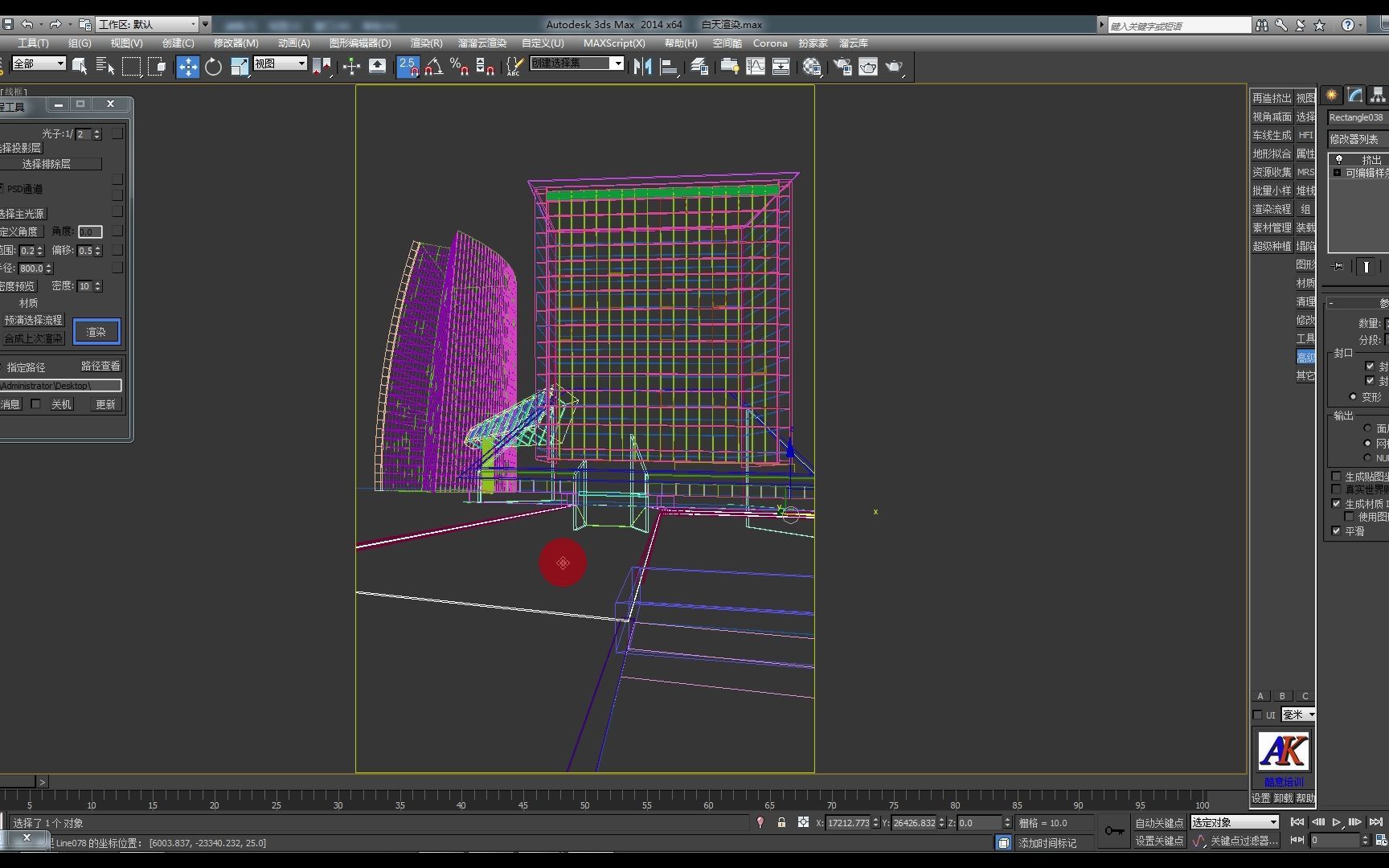Toggle the UI checkbox near units
This screenshot has height=868, width=1389.
pyautogui.click(x=1258, y=714)
